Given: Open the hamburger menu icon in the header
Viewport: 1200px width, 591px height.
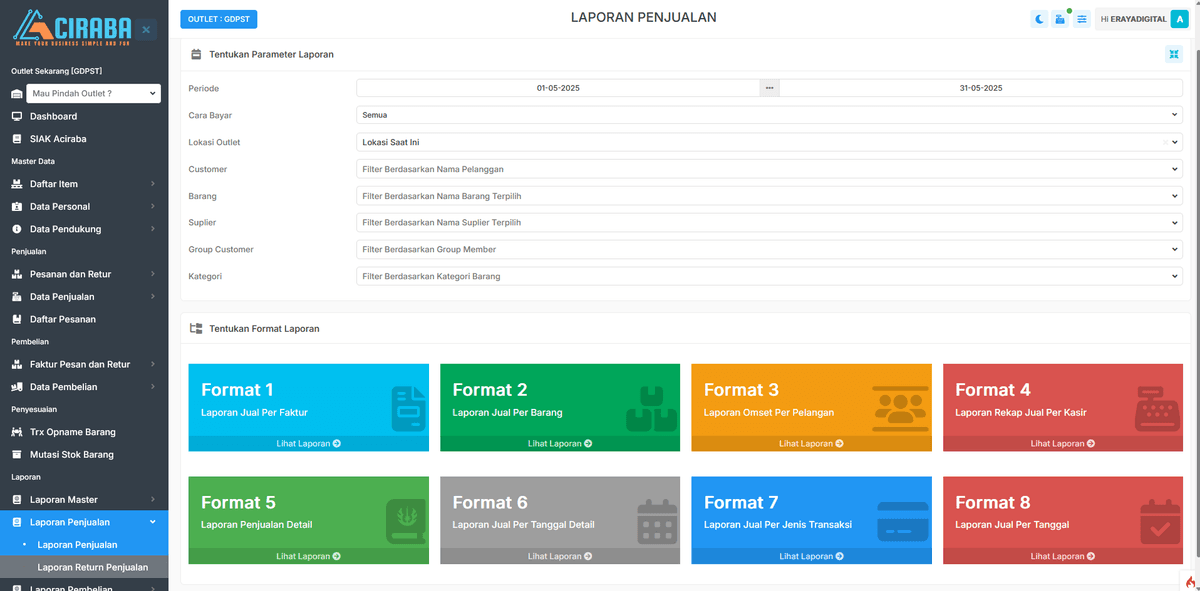Looking at the screenshot, I should point(1081,19).
